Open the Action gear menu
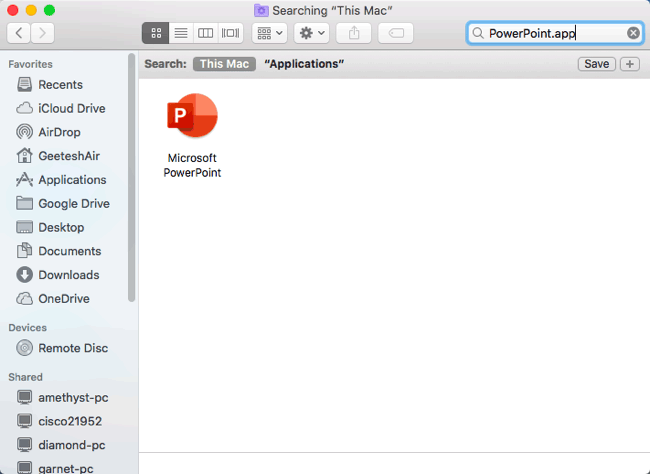Viewport: 650px width, 474px height. (x=312, y=33)
